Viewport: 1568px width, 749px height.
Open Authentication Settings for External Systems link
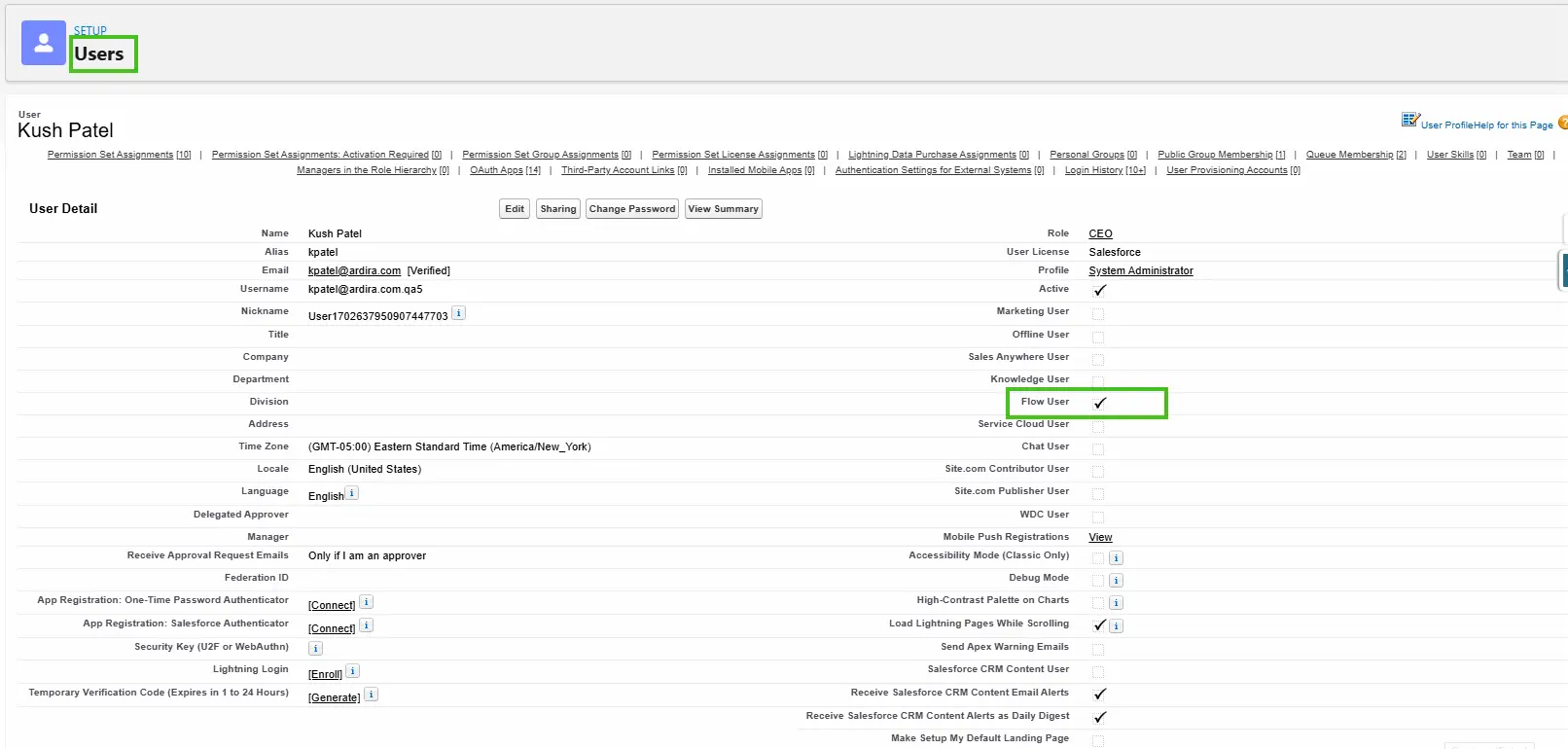(940, 170)
